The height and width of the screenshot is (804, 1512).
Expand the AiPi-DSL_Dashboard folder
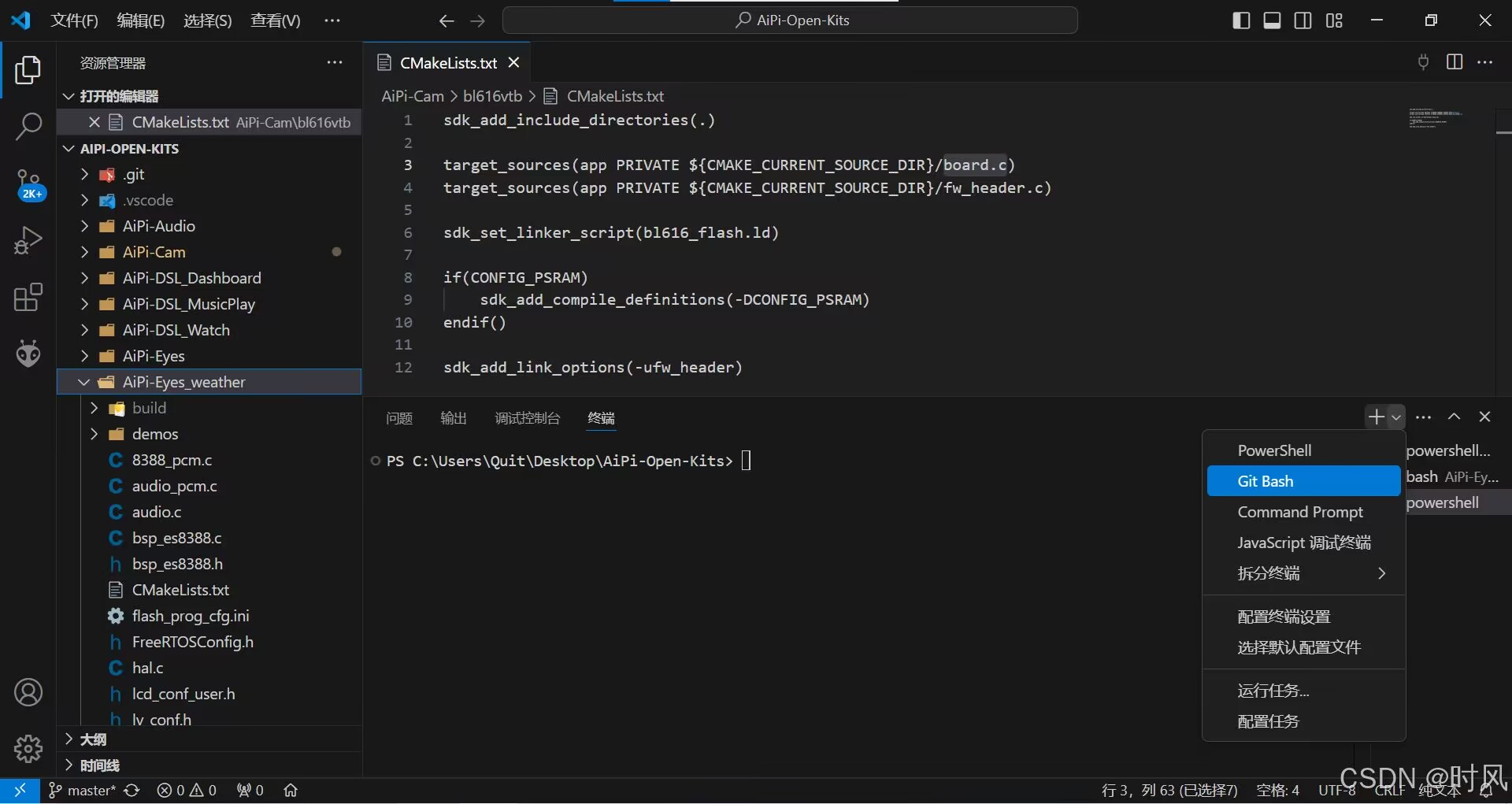click(x=83, y=279)
